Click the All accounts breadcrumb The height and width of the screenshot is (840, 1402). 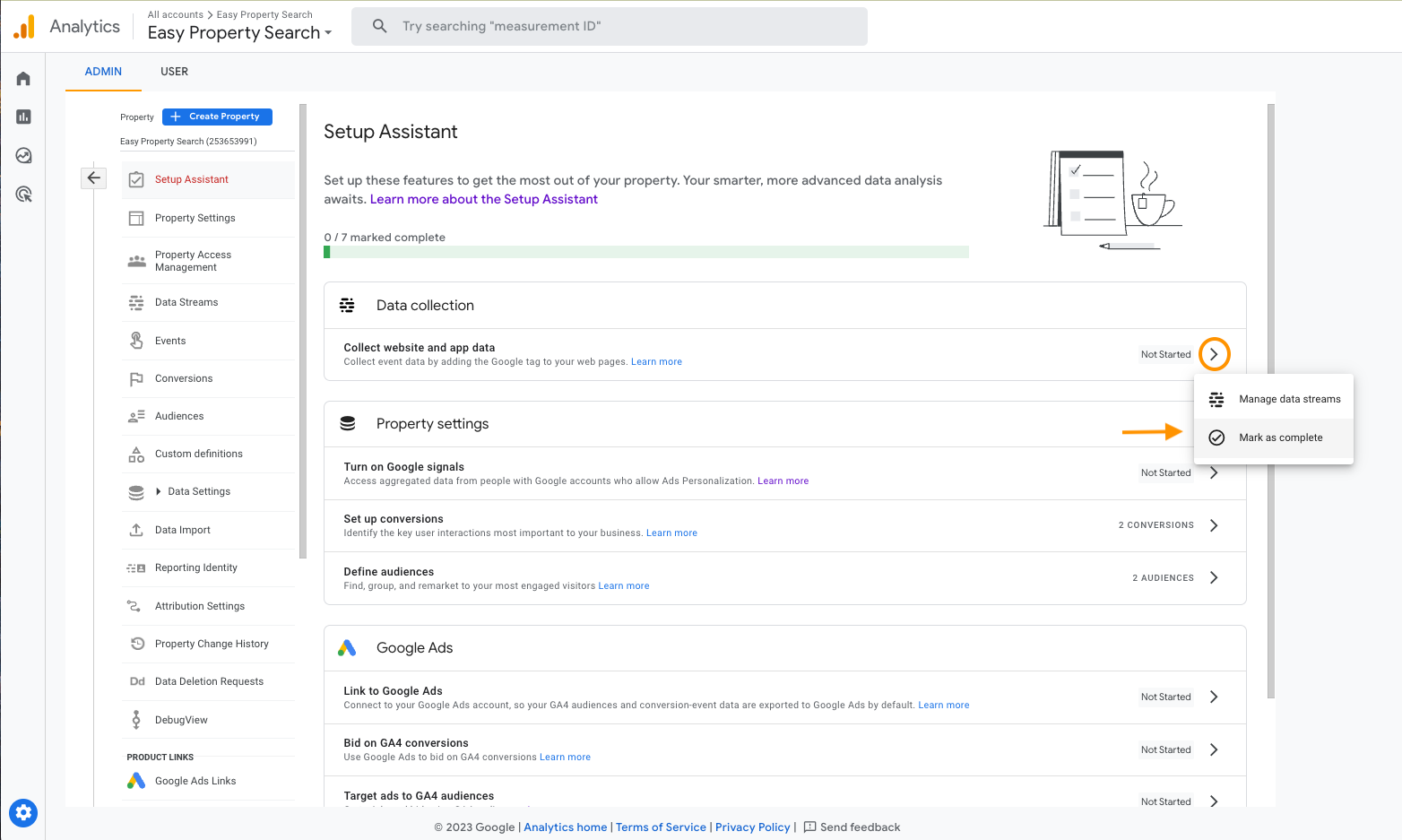(175, 14)
